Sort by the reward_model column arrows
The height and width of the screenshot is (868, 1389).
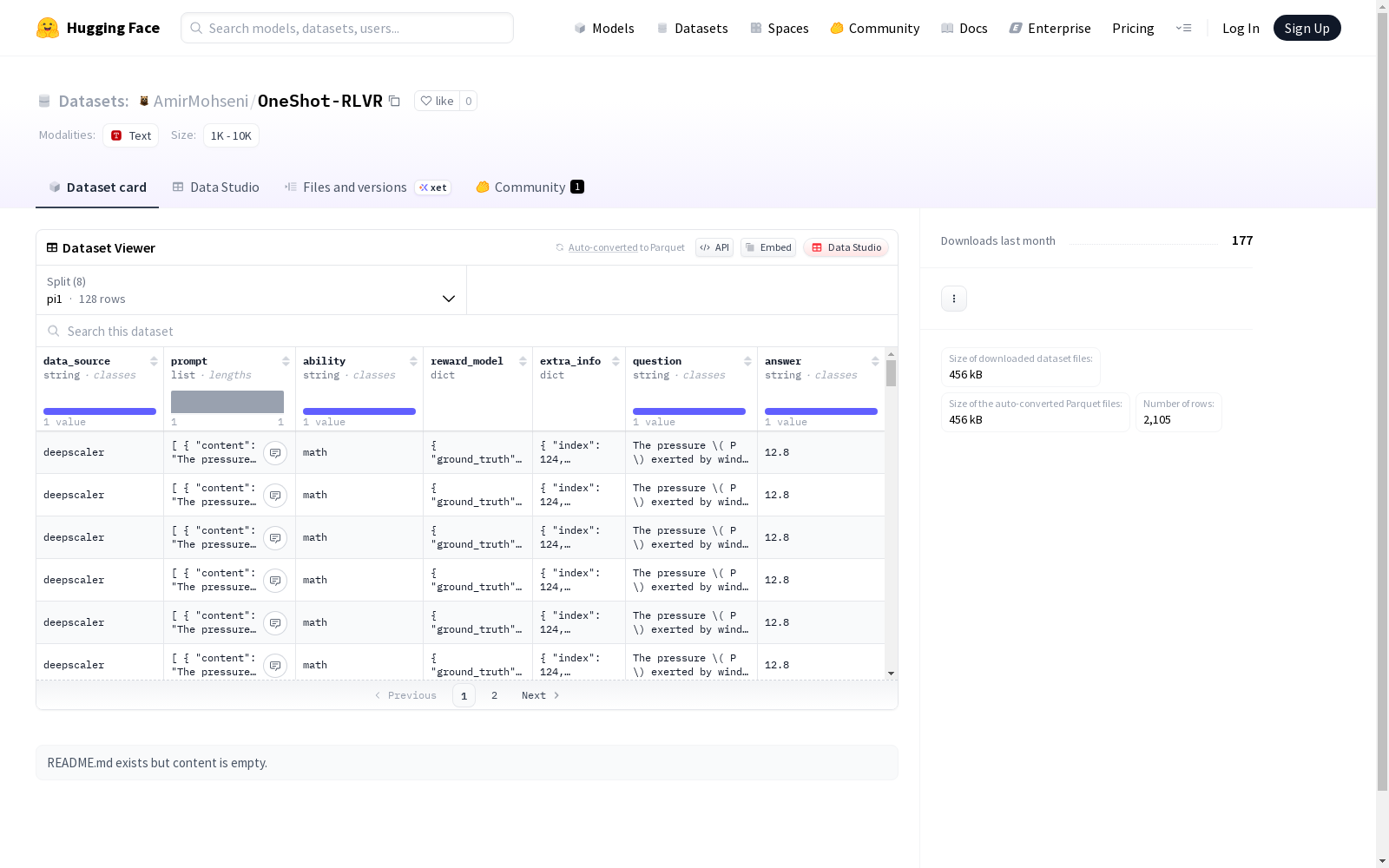(x=523, y=361)
